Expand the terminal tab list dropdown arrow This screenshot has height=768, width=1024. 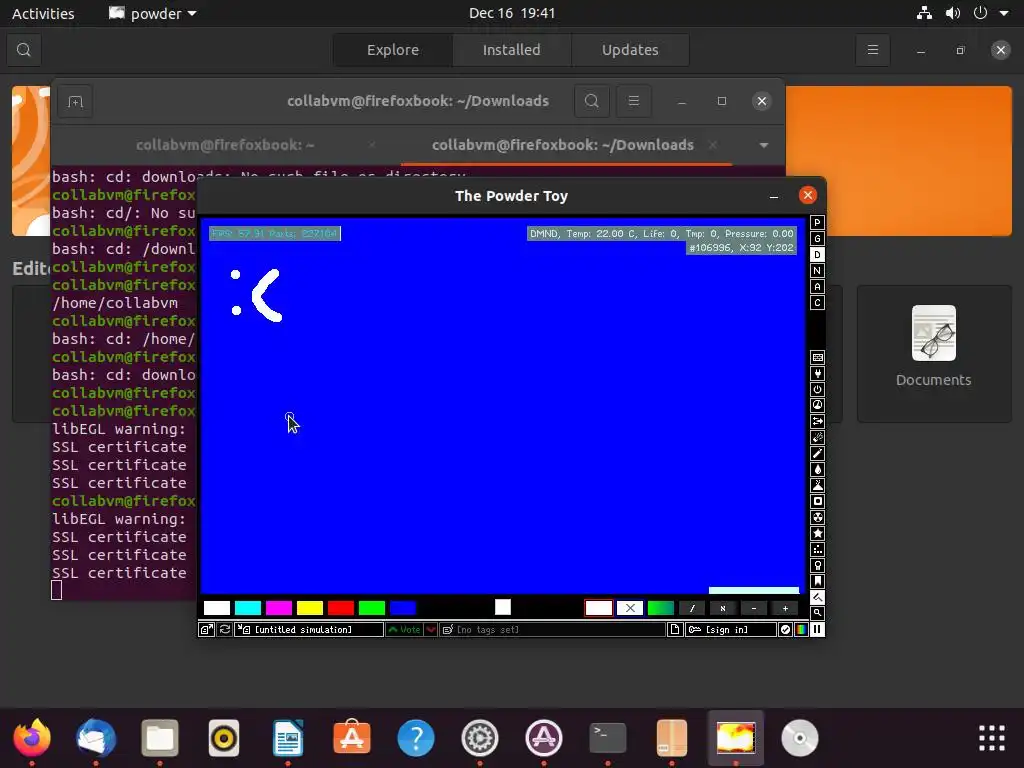[x=763, y=145]
